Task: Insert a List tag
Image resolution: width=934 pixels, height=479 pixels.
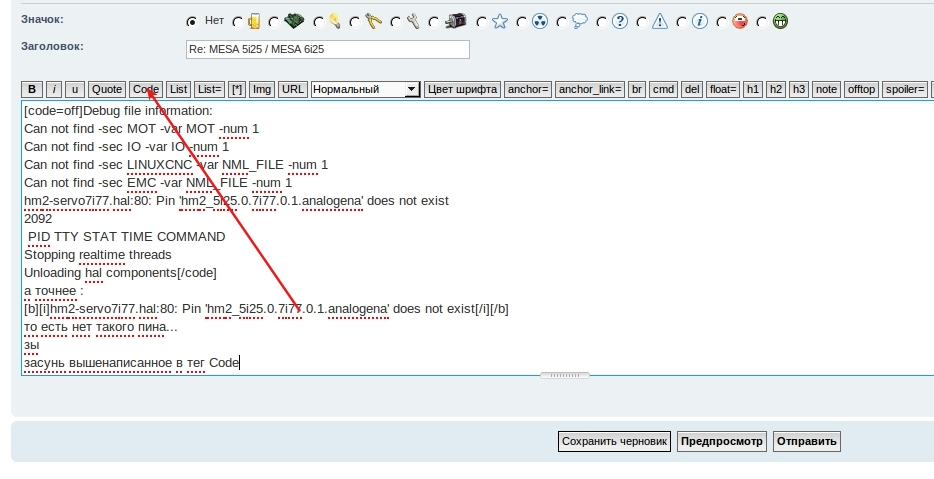Action: tap(178, 89)
